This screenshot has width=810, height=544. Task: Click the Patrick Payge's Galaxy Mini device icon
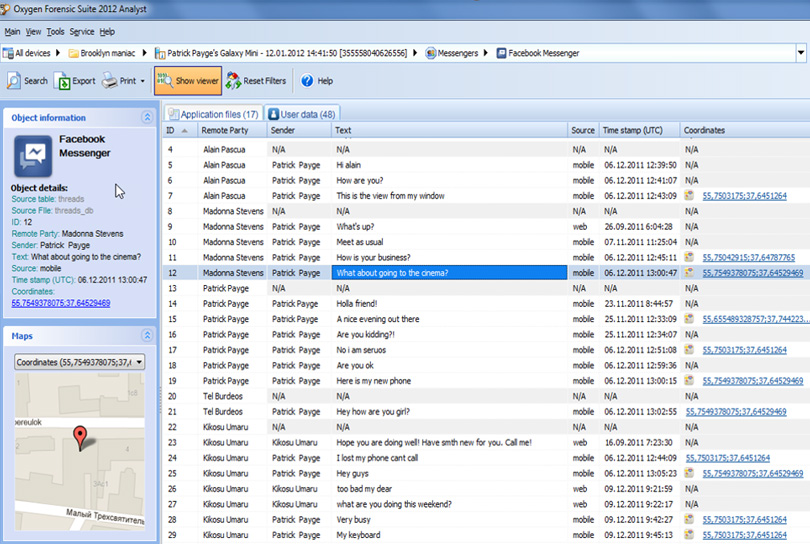160,53
